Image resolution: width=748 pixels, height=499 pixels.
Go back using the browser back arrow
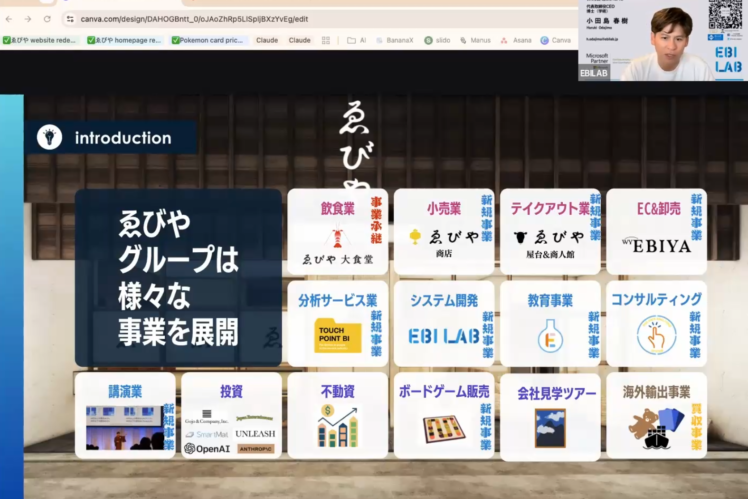(x=9, y=19)
